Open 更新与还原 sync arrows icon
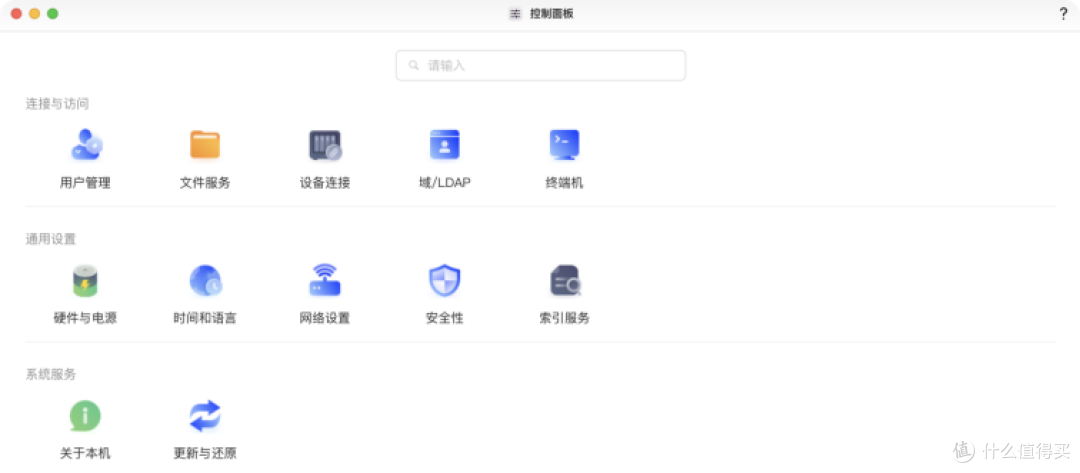This screenshot has width=1080, height=473. (205, 416)
